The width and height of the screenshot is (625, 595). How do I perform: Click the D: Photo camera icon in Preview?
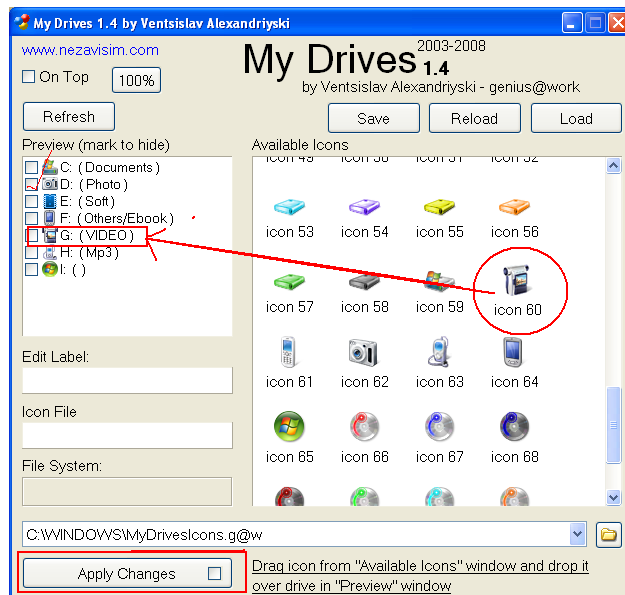tap(50, 184)
